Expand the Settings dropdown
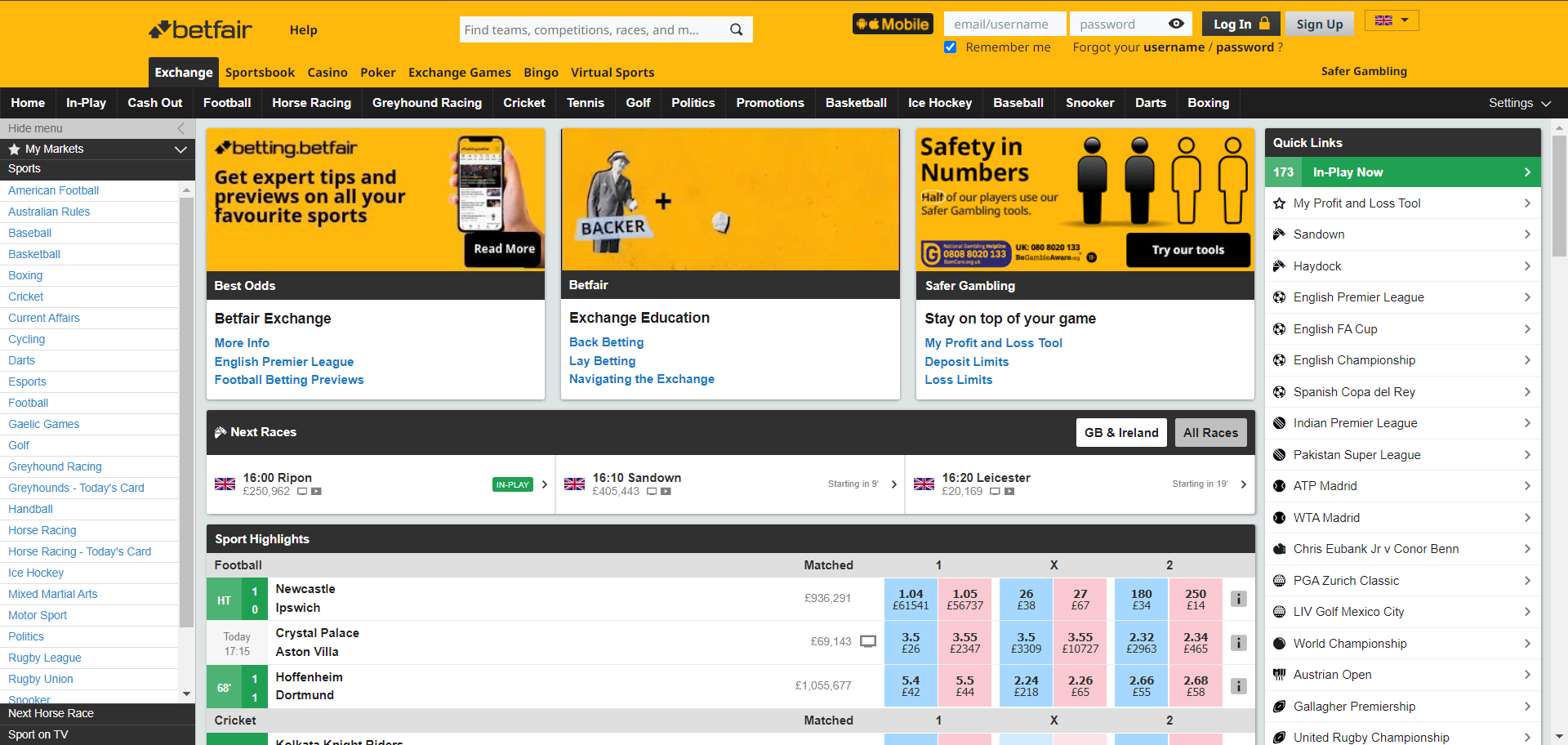 click(x=1519, y=103)
